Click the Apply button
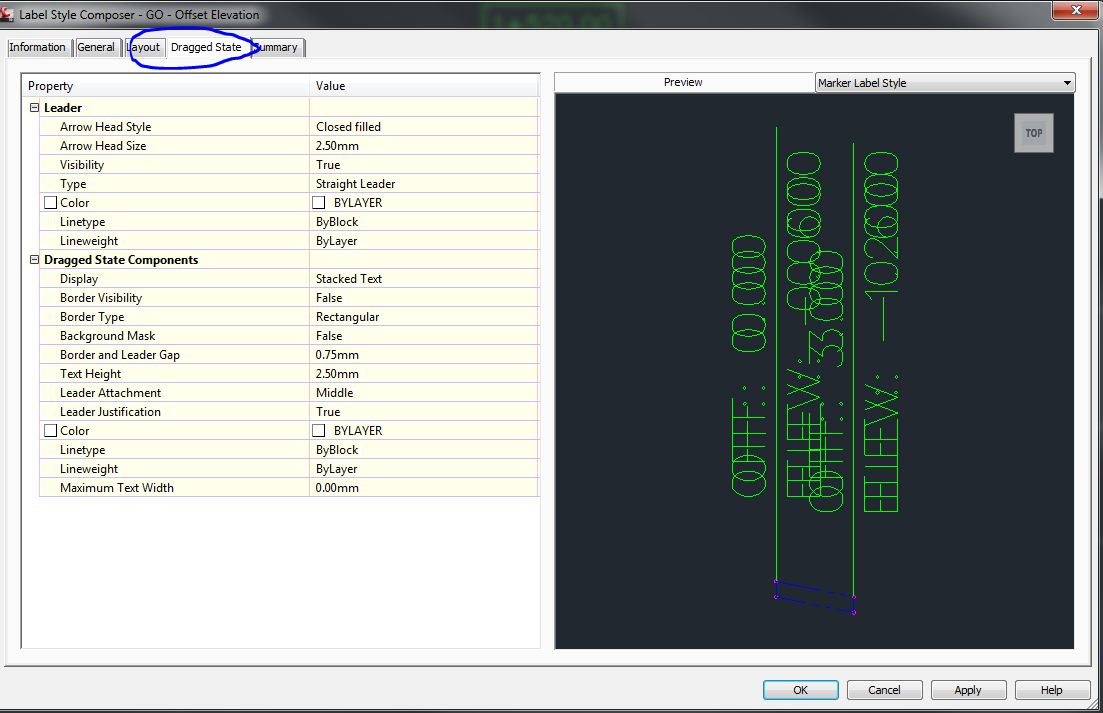Image resolution: width=1103 pixels, height=713 pixels. coord(967,689)
